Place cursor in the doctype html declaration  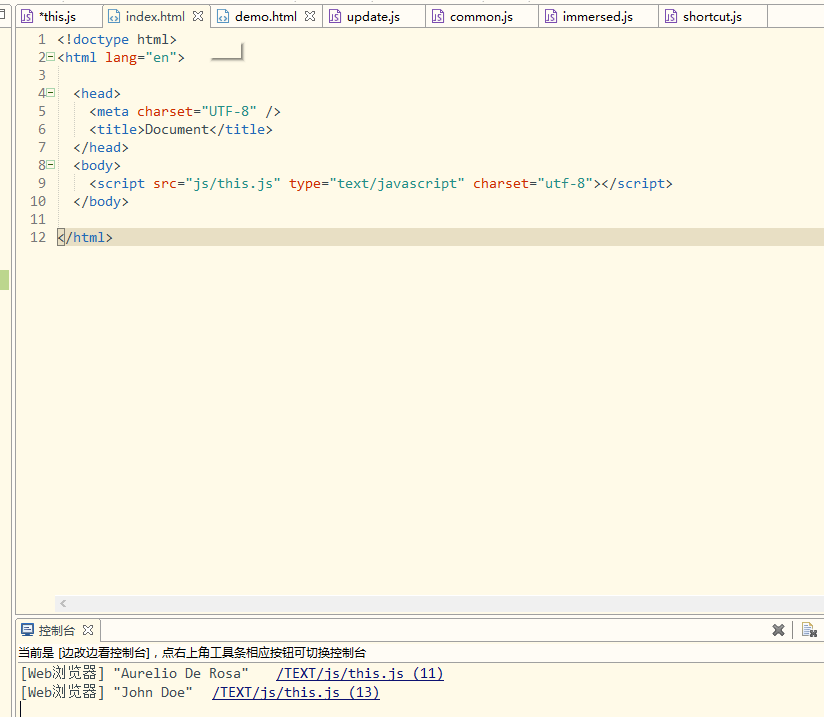pos(117,39)
